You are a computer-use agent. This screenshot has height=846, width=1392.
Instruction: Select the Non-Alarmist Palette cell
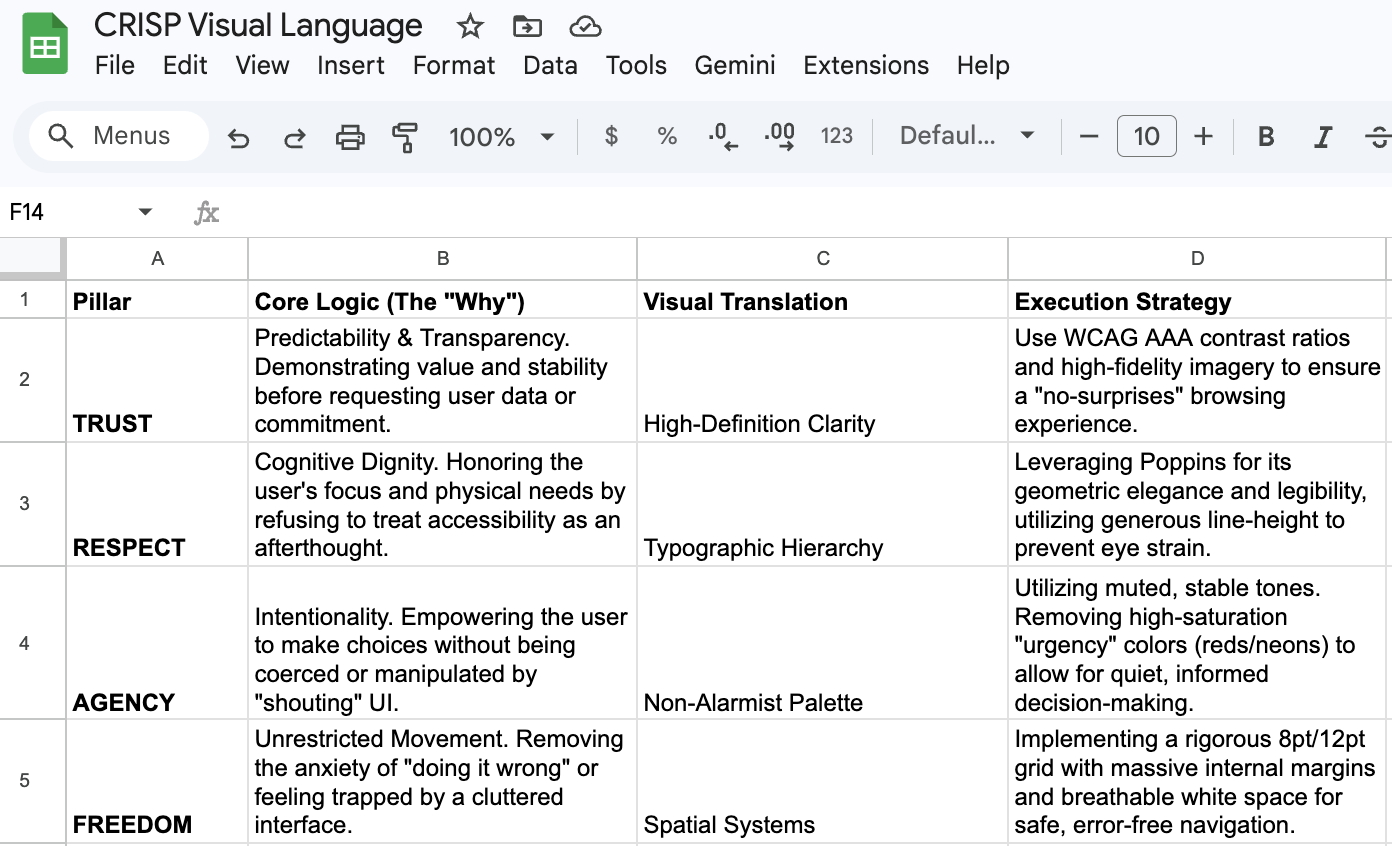822,642
